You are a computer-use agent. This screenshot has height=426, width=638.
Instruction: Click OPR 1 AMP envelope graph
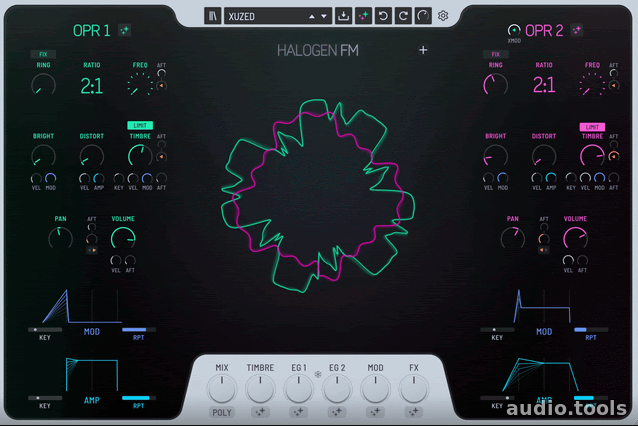(92, 375)
